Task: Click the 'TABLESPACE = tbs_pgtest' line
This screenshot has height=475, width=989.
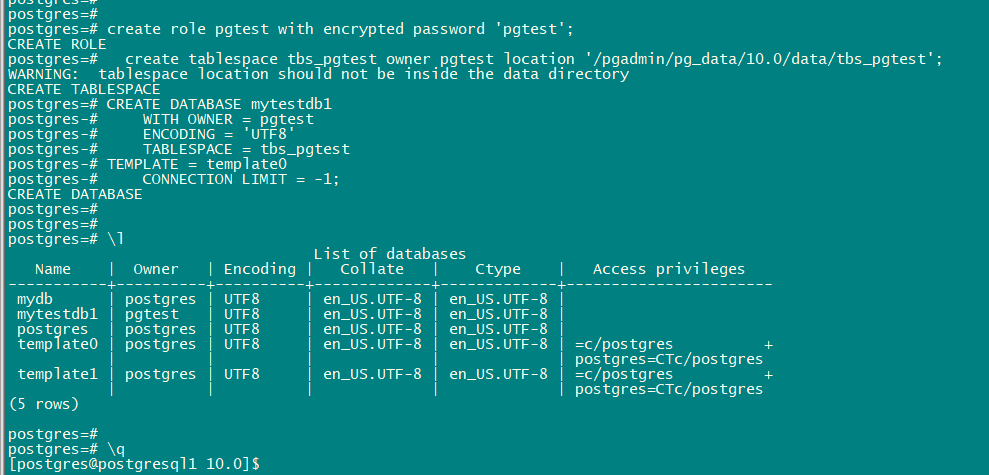Action: coord(246,149)
